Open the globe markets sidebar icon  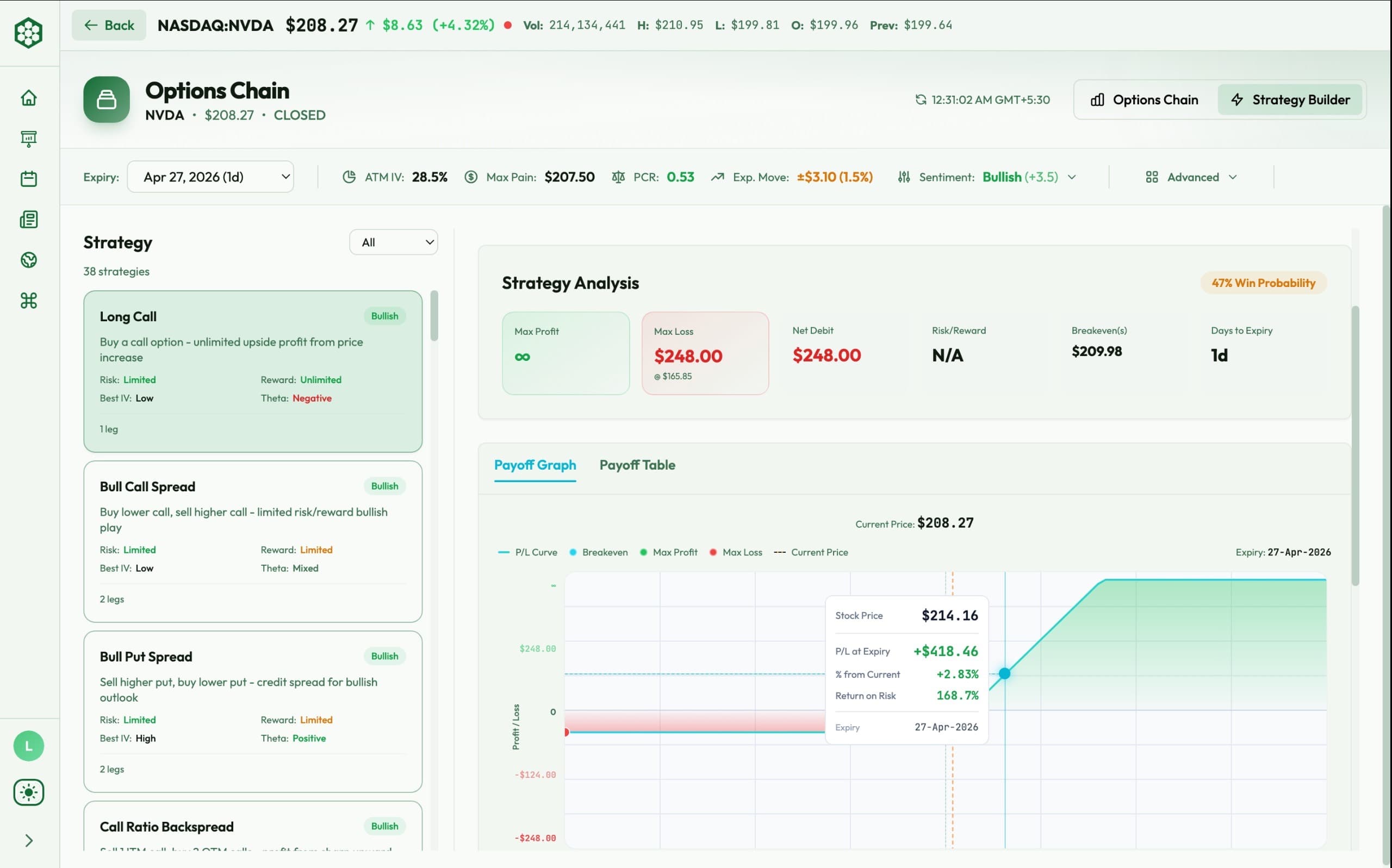29,260
